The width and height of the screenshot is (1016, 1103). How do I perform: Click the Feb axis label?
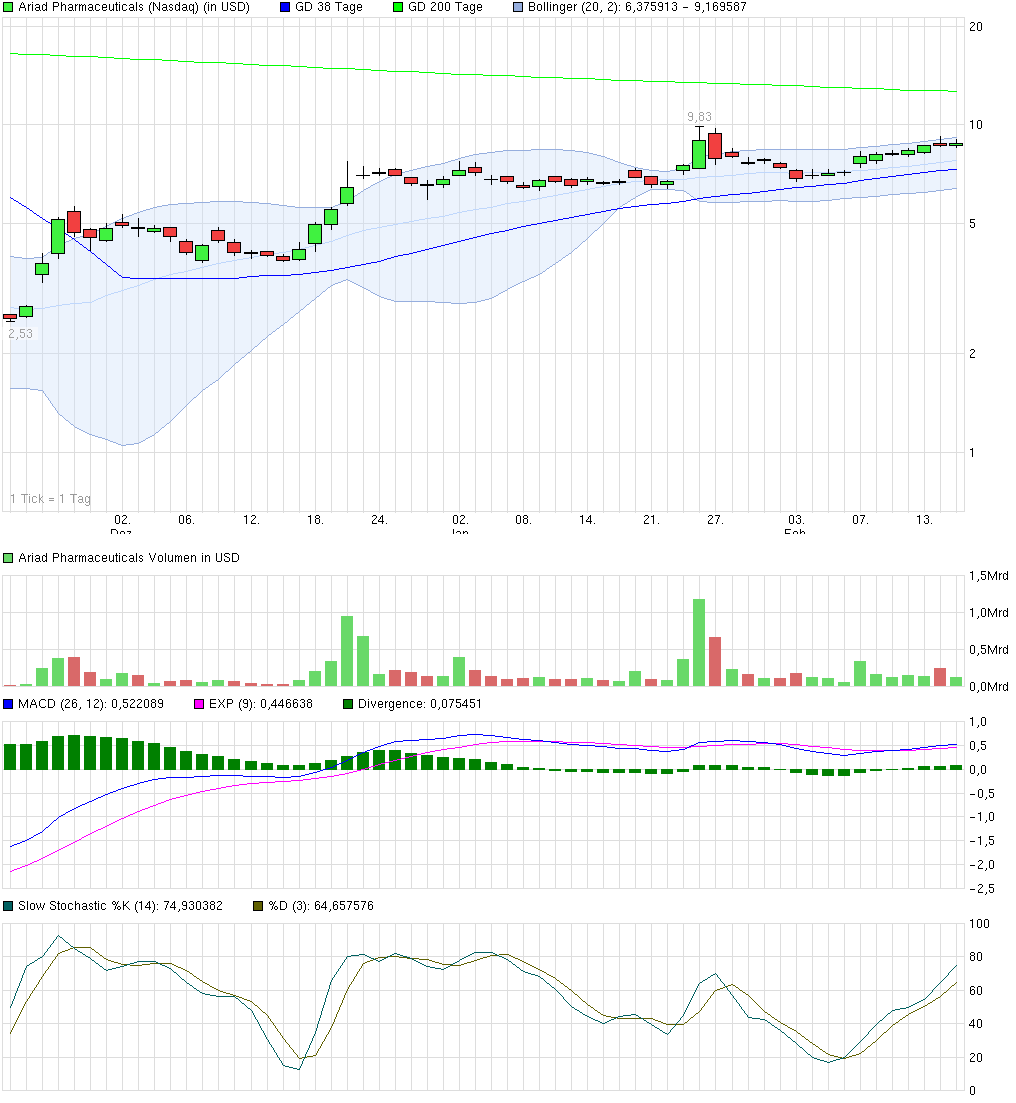pos(795,534)
